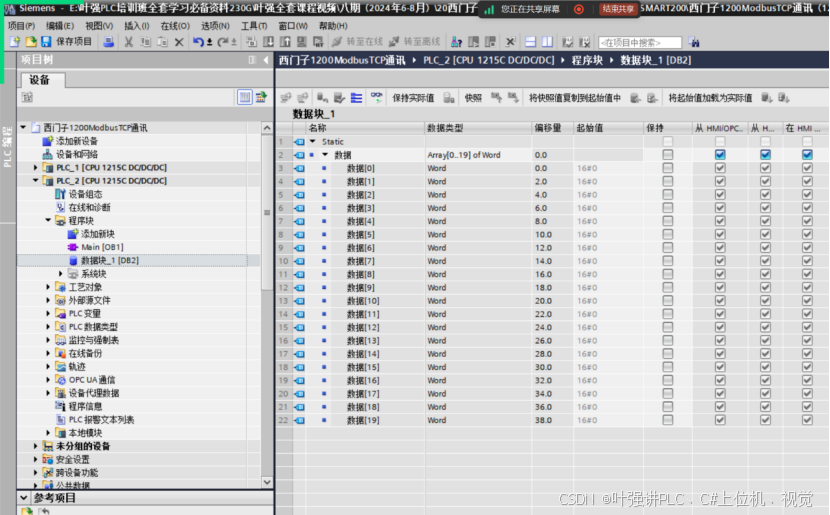
Task: Click the Open Project folder icon
Action: click(x=31, y=42)
